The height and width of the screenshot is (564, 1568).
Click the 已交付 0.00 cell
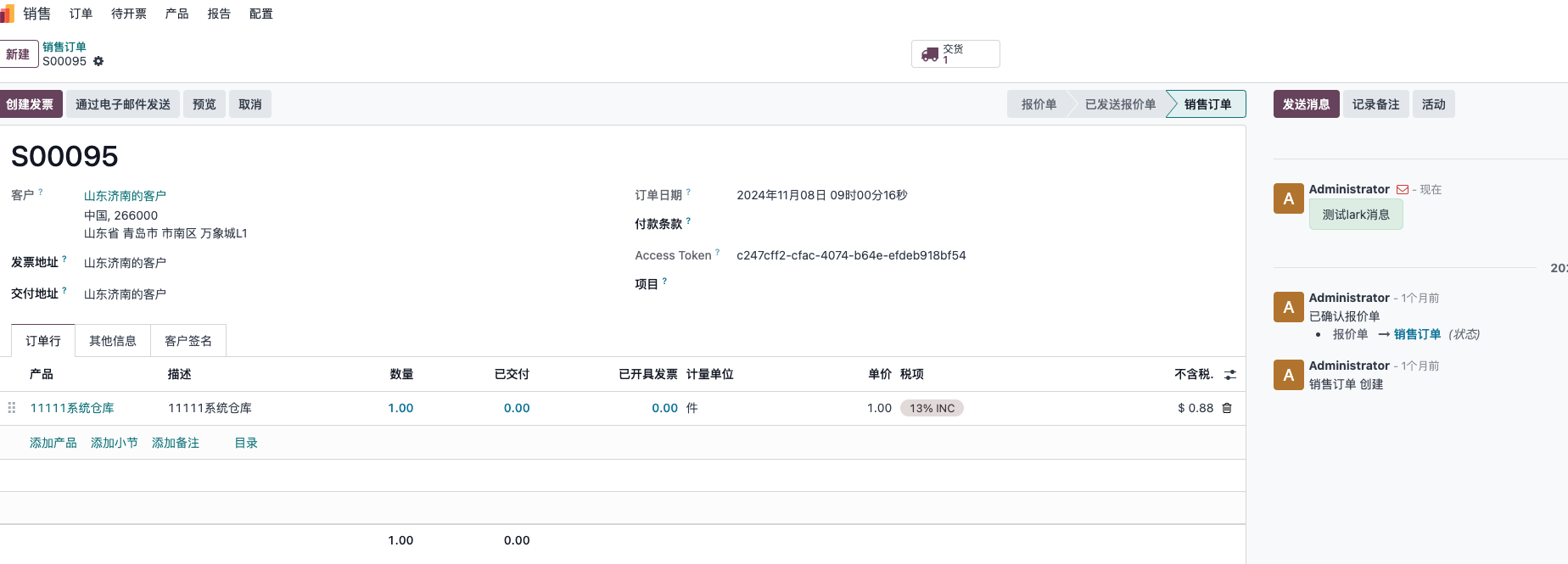tap(517, 408)
